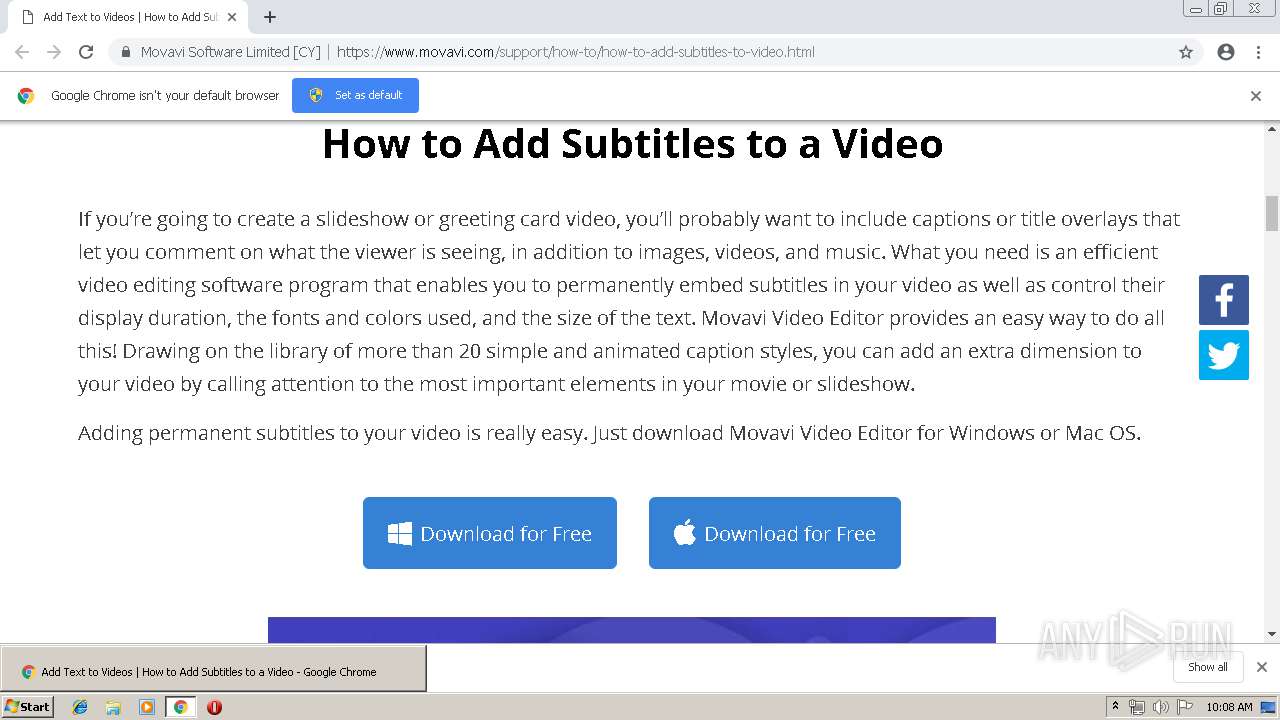Click the Chrome taskbar preview window title

pos(209,672)
